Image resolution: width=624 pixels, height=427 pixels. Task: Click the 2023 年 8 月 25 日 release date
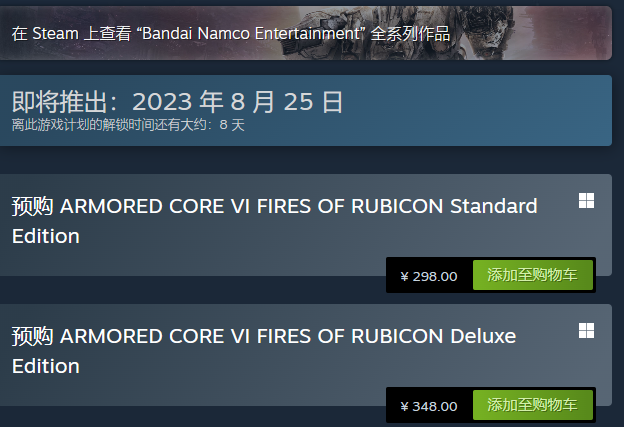pyautogui.click(x=237, y=102)
